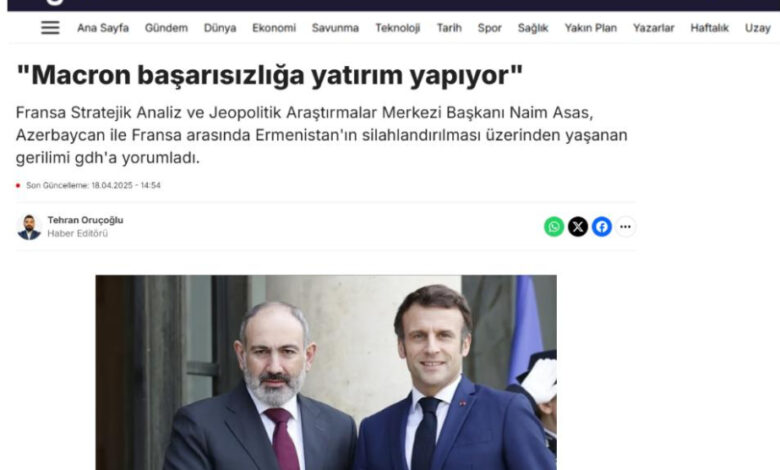Share article on Facebook icon
The image size is (780, 470).
(x=601, y=227)
